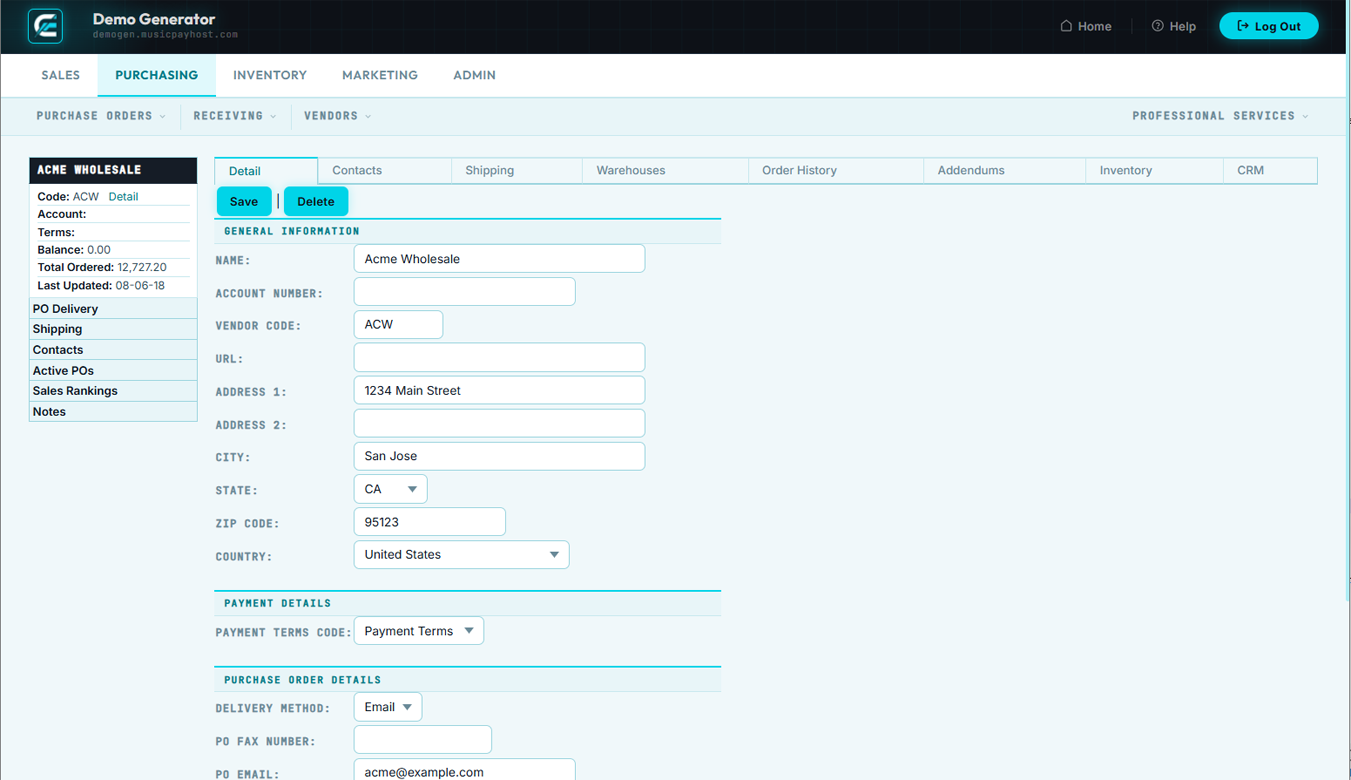Click the City field with San Jose
The image size is (1351, 780).
[499, 456]
